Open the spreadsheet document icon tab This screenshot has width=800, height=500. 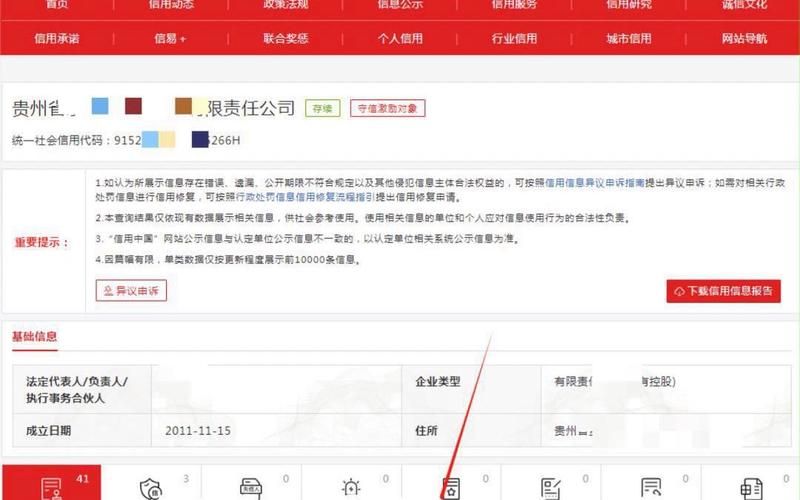pyautogui.click(x=751, y=483)
